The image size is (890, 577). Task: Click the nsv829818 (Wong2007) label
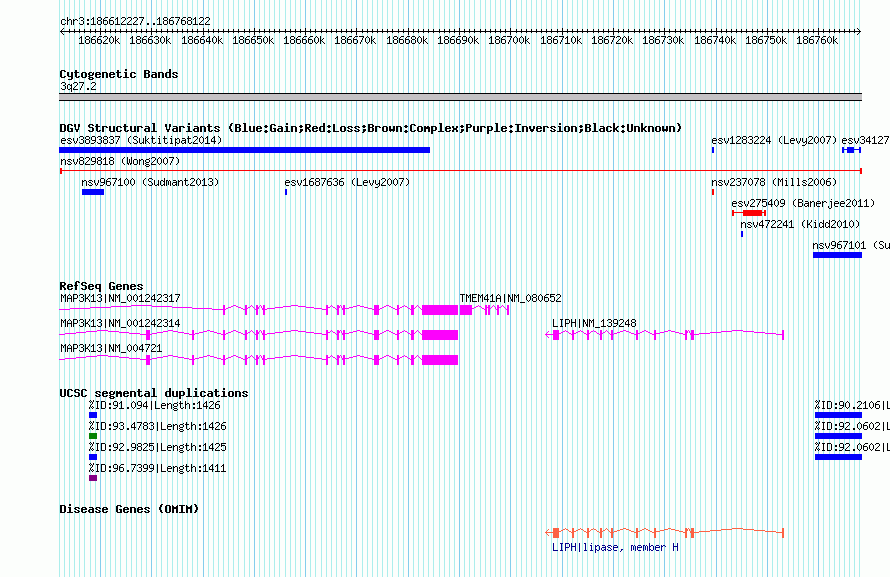(120, 161)
